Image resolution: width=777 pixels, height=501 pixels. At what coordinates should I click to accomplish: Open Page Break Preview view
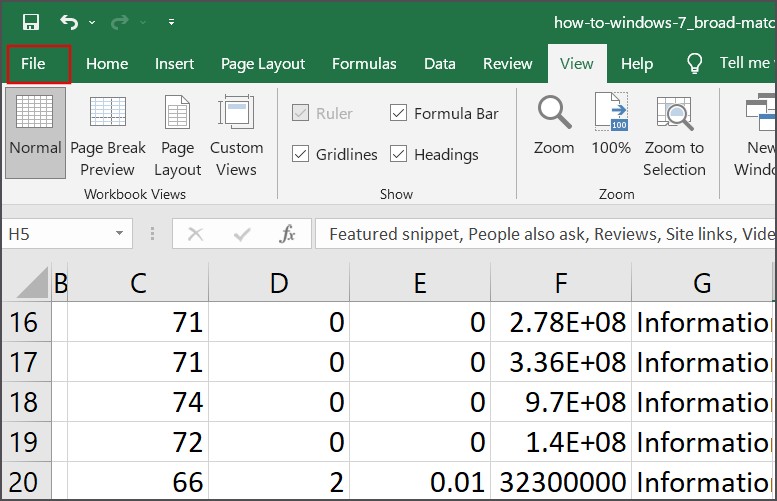[108, 130]
